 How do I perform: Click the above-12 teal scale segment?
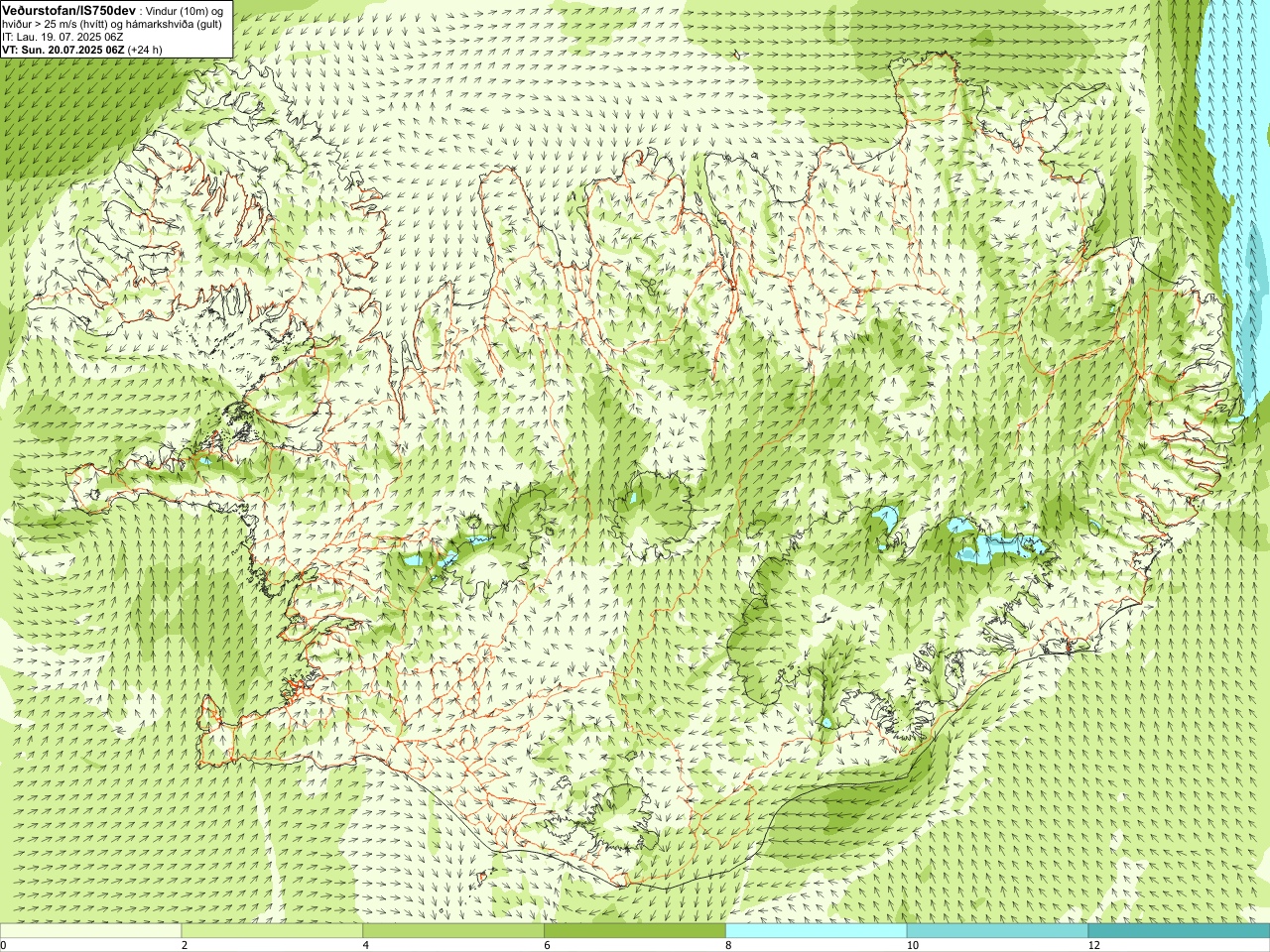pyautogui.click(x=1179, y=931)
